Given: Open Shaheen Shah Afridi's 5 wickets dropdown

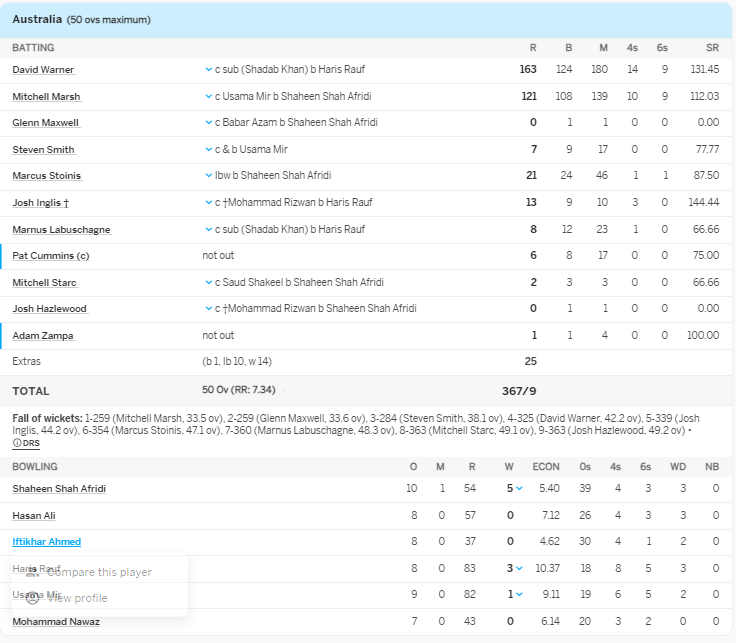Looking at the screenshot, I should (519, 489).
